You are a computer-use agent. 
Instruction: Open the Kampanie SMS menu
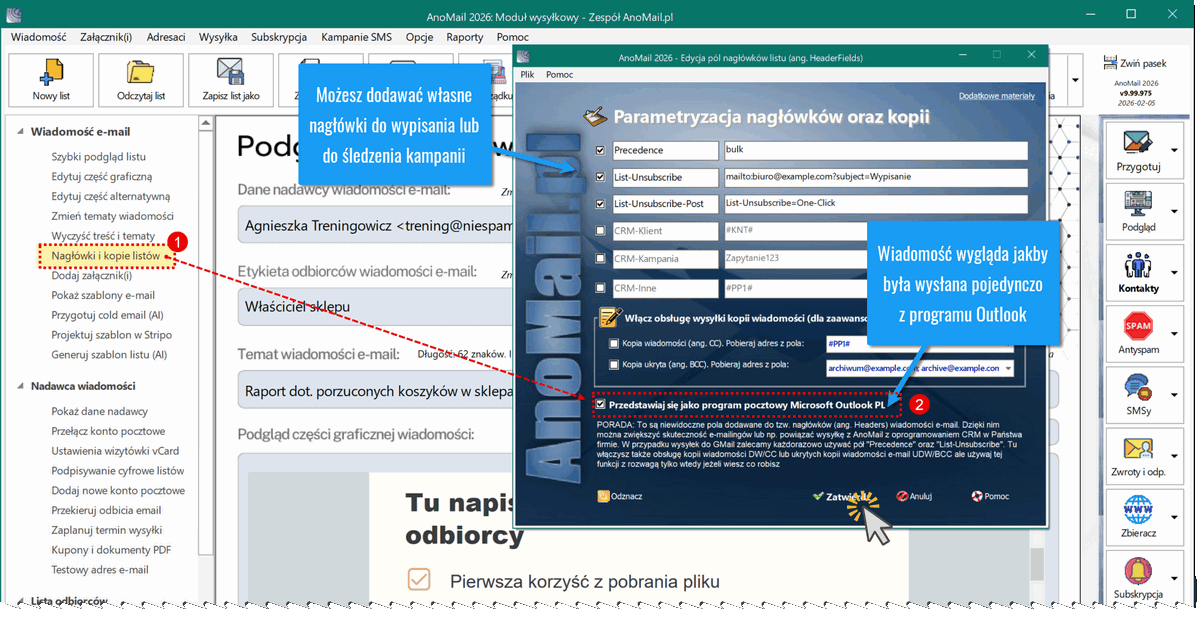(x=356, y=37)
